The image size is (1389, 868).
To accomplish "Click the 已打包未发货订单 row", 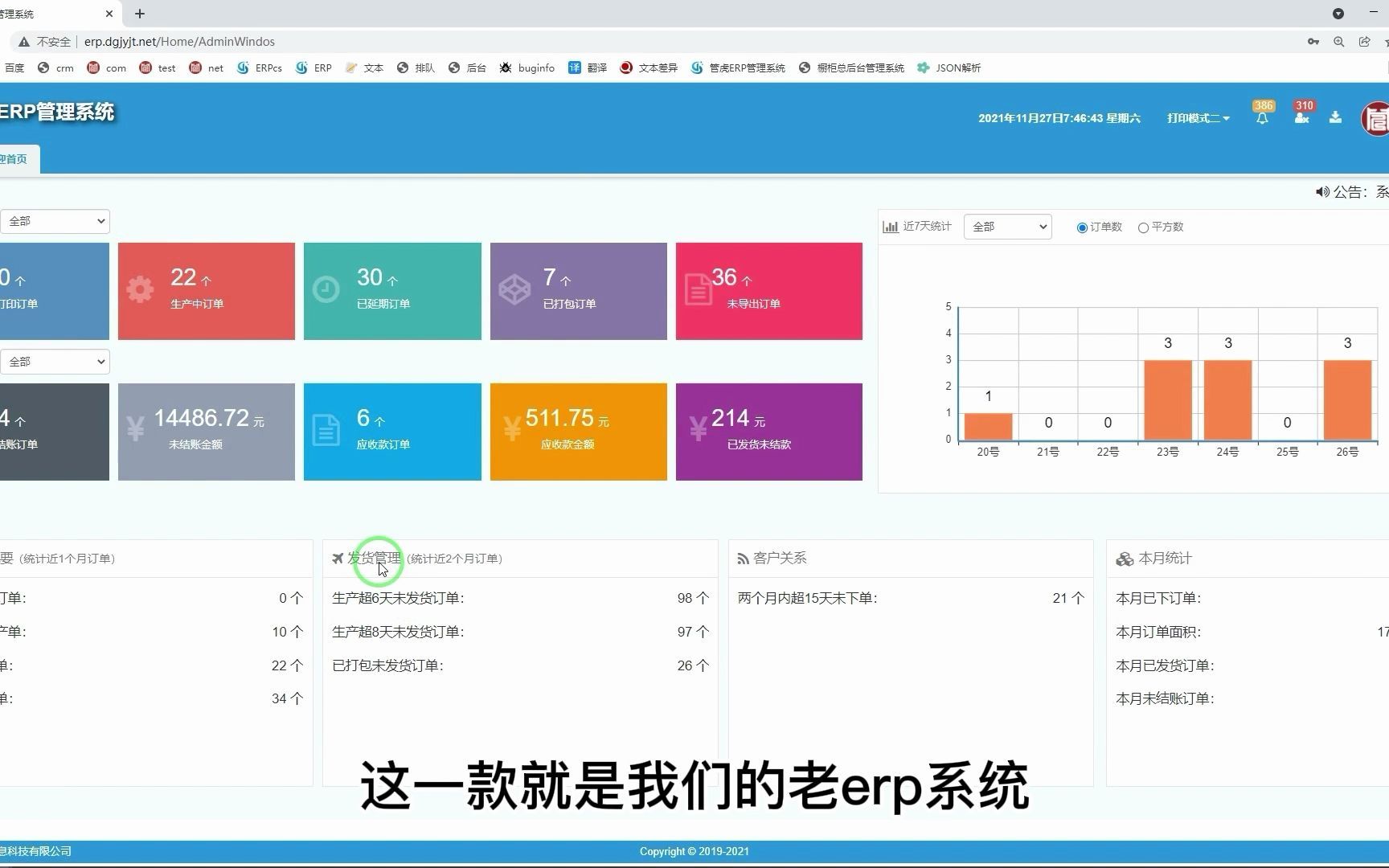I will pos(520,665).
